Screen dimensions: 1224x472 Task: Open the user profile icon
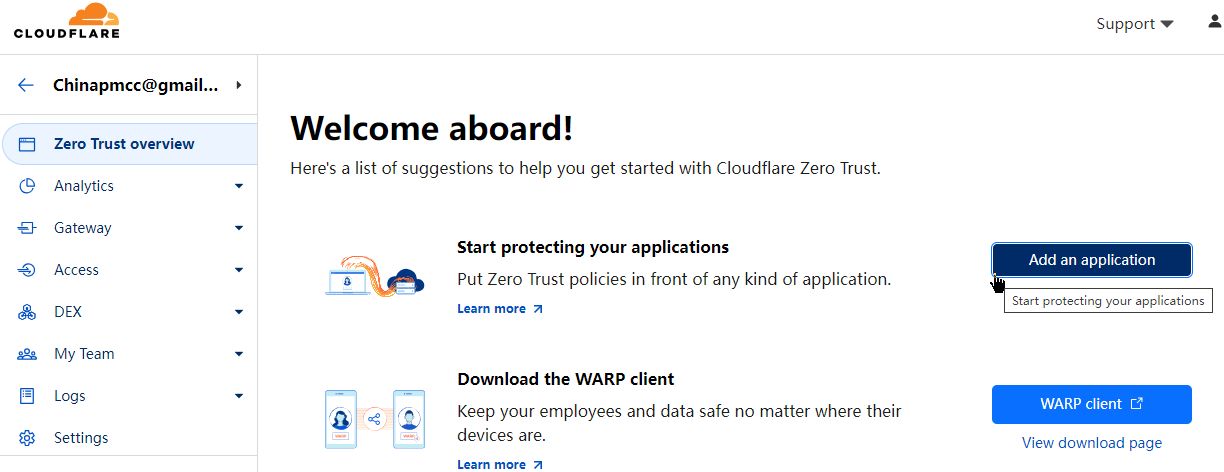[x=1214, y=22]
